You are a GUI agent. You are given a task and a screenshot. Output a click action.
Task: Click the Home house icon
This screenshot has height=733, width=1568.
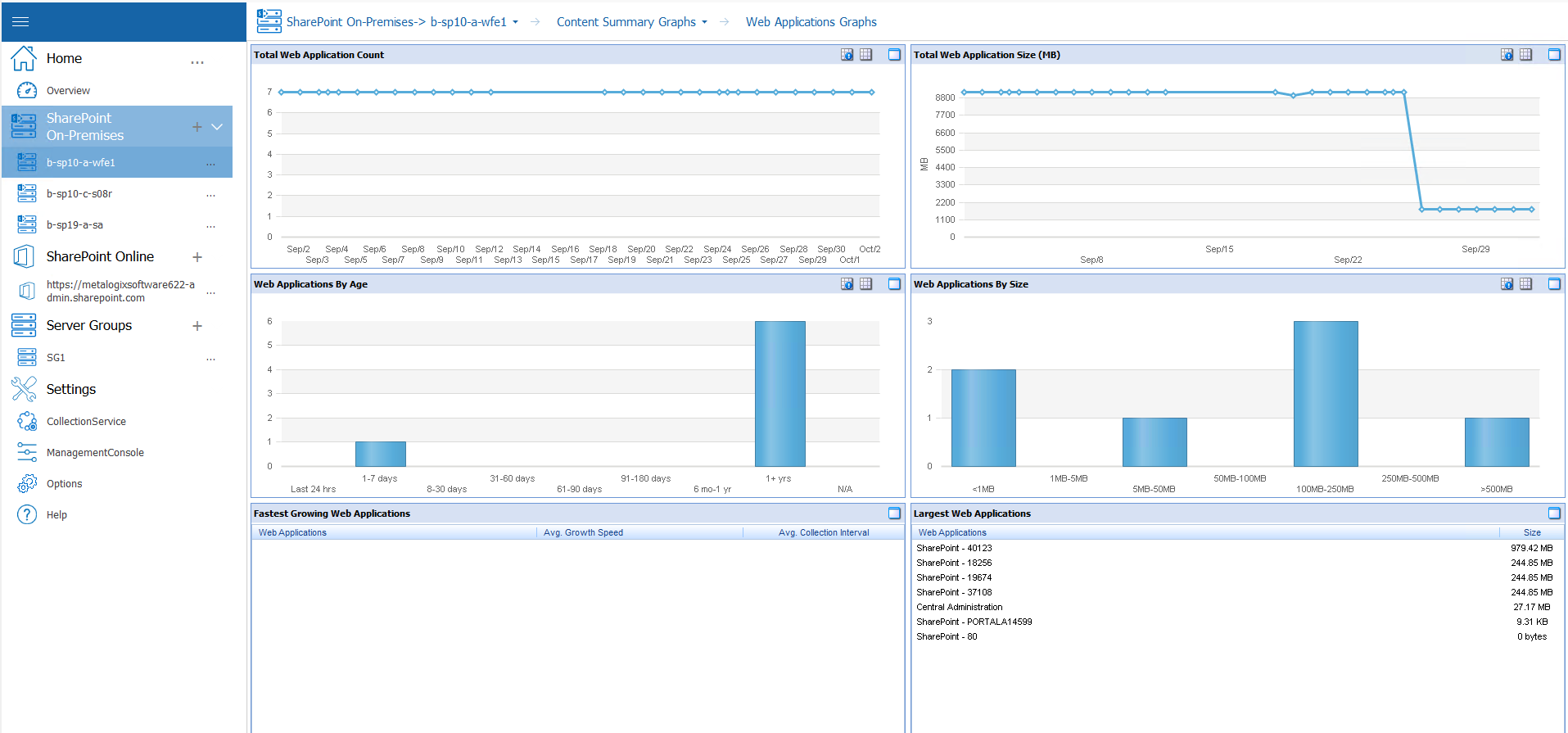(x=24, y=58)
